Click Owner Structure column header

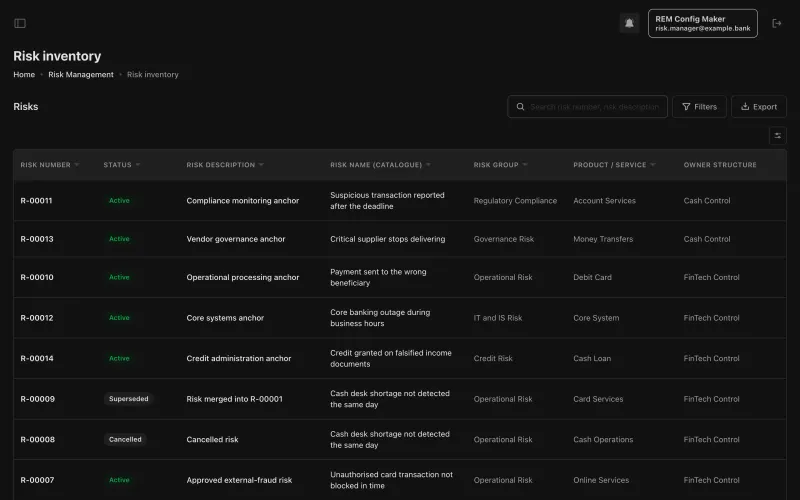[x=720, y=165]
